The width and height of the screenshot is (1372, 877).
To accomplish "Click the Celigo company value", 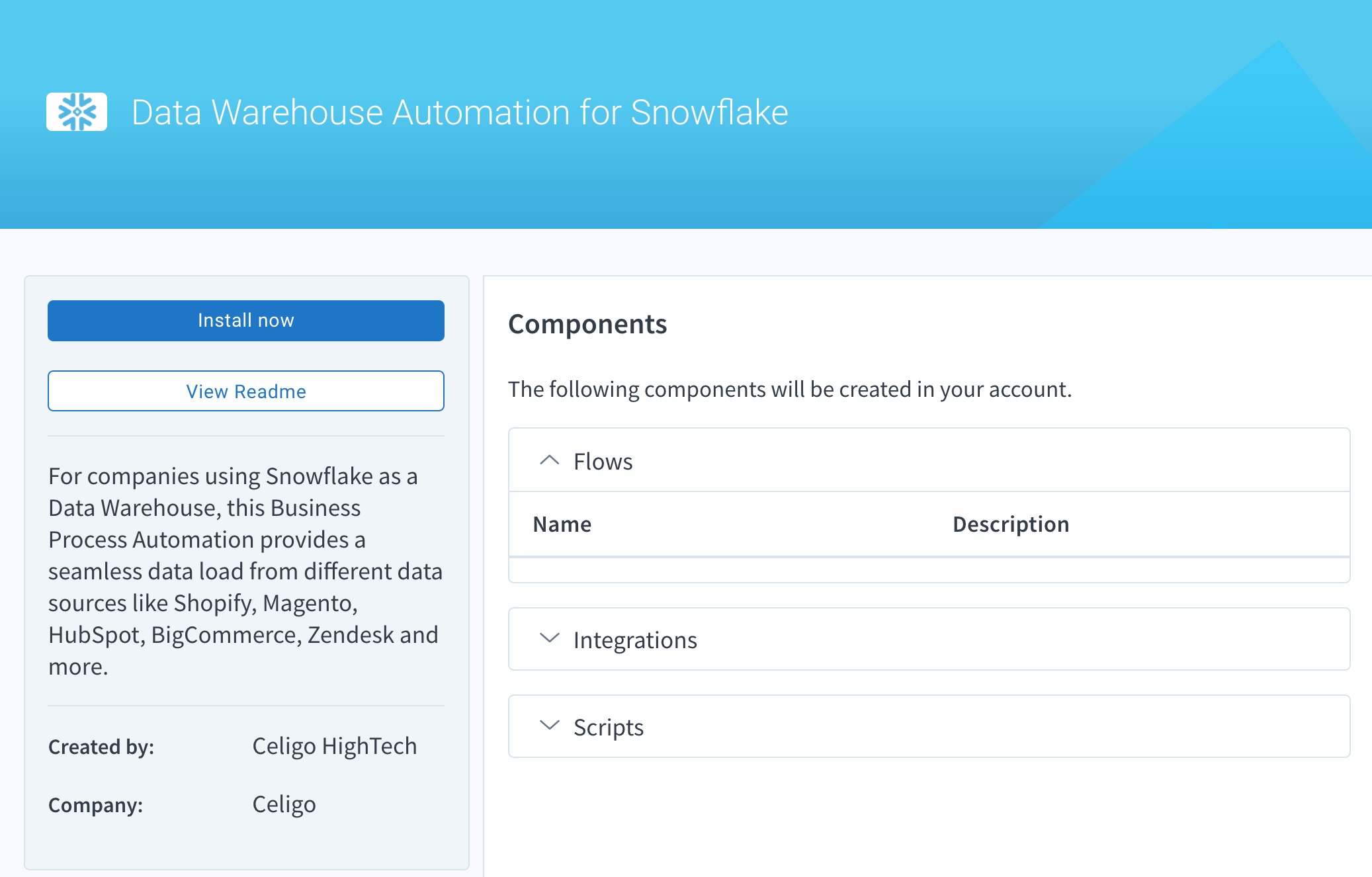I will 284,804.
